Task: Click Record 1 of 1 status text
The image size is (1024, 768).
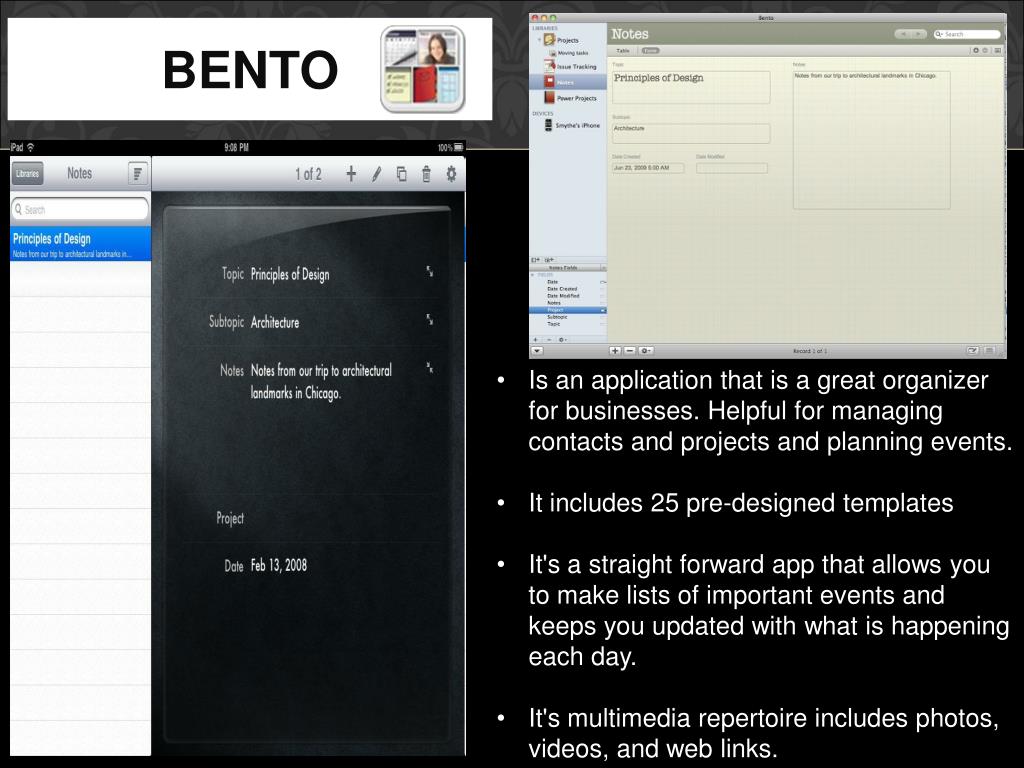Action: [810, 351]
